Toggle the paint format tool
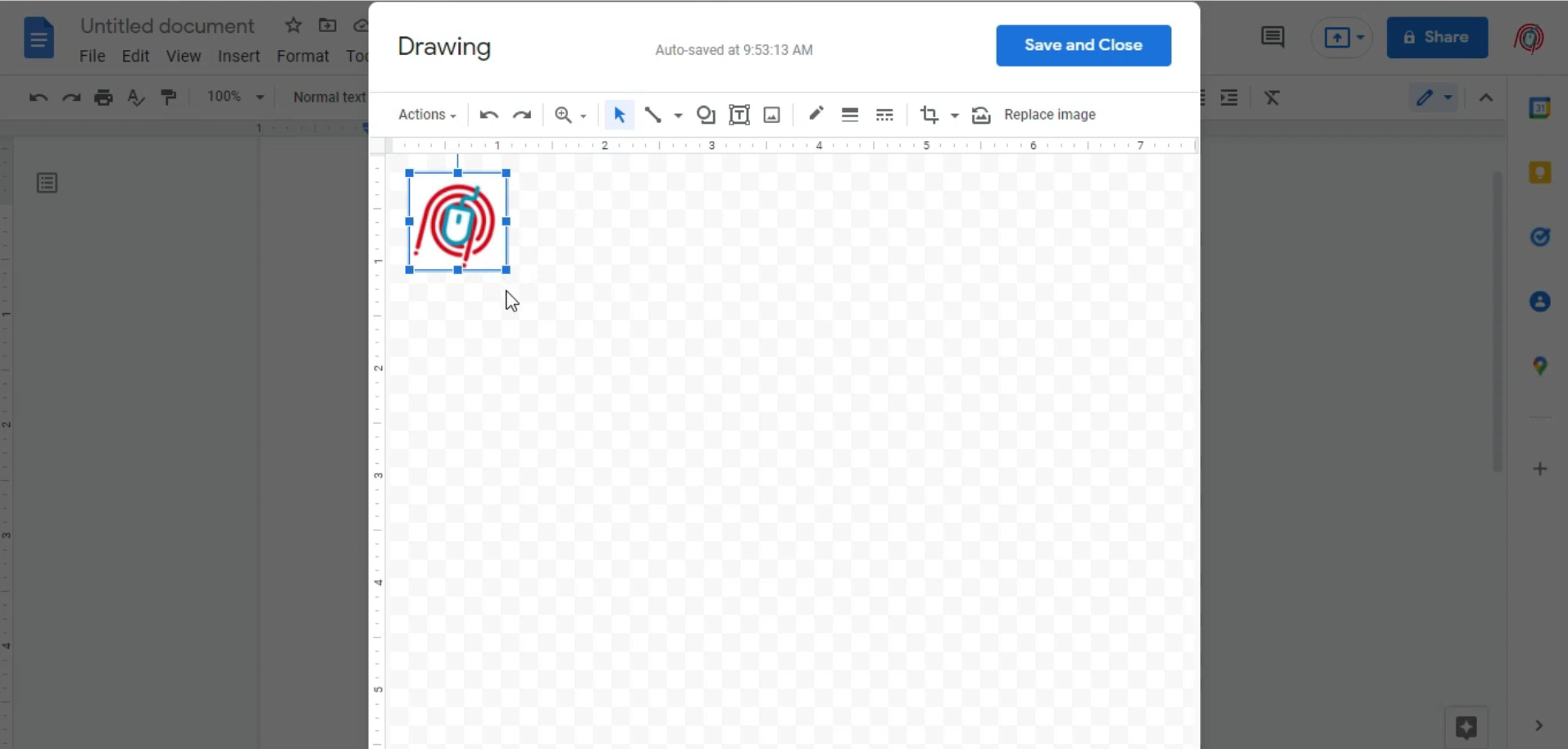1568x749 pixels. click(x=168, y=98)
